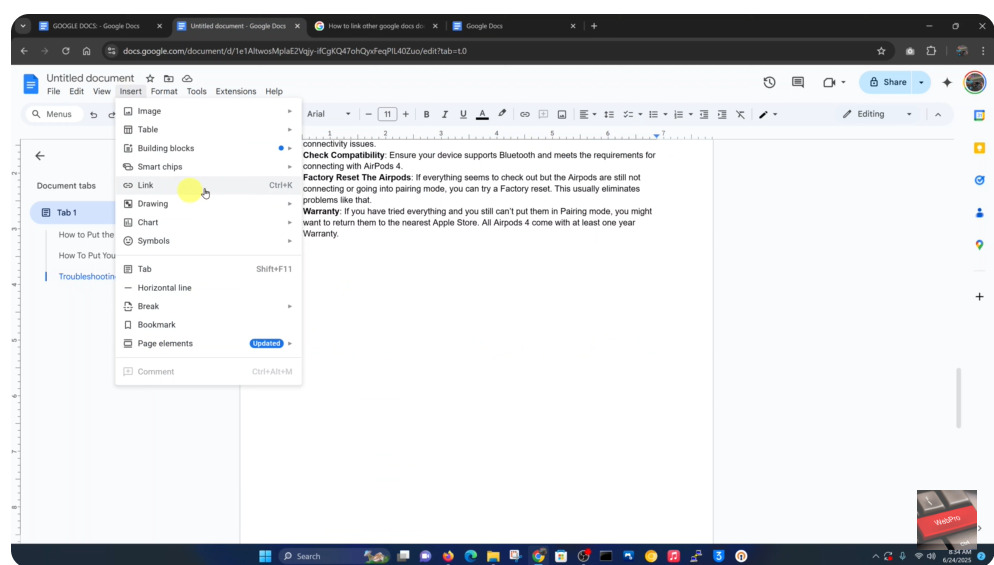
Task: Click the Share button
Action: point(886,82)
